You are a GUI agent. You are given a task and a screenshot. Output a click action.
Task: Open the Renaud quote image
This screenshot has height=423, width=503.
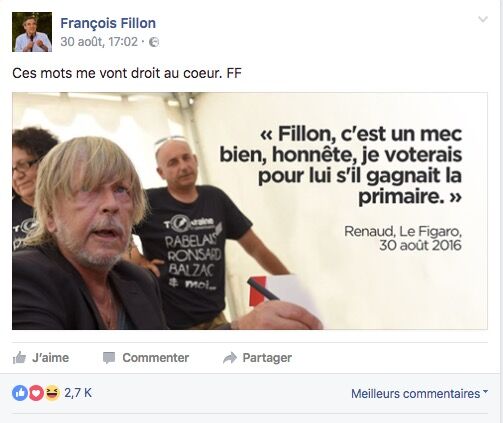[x=250, y=211]
